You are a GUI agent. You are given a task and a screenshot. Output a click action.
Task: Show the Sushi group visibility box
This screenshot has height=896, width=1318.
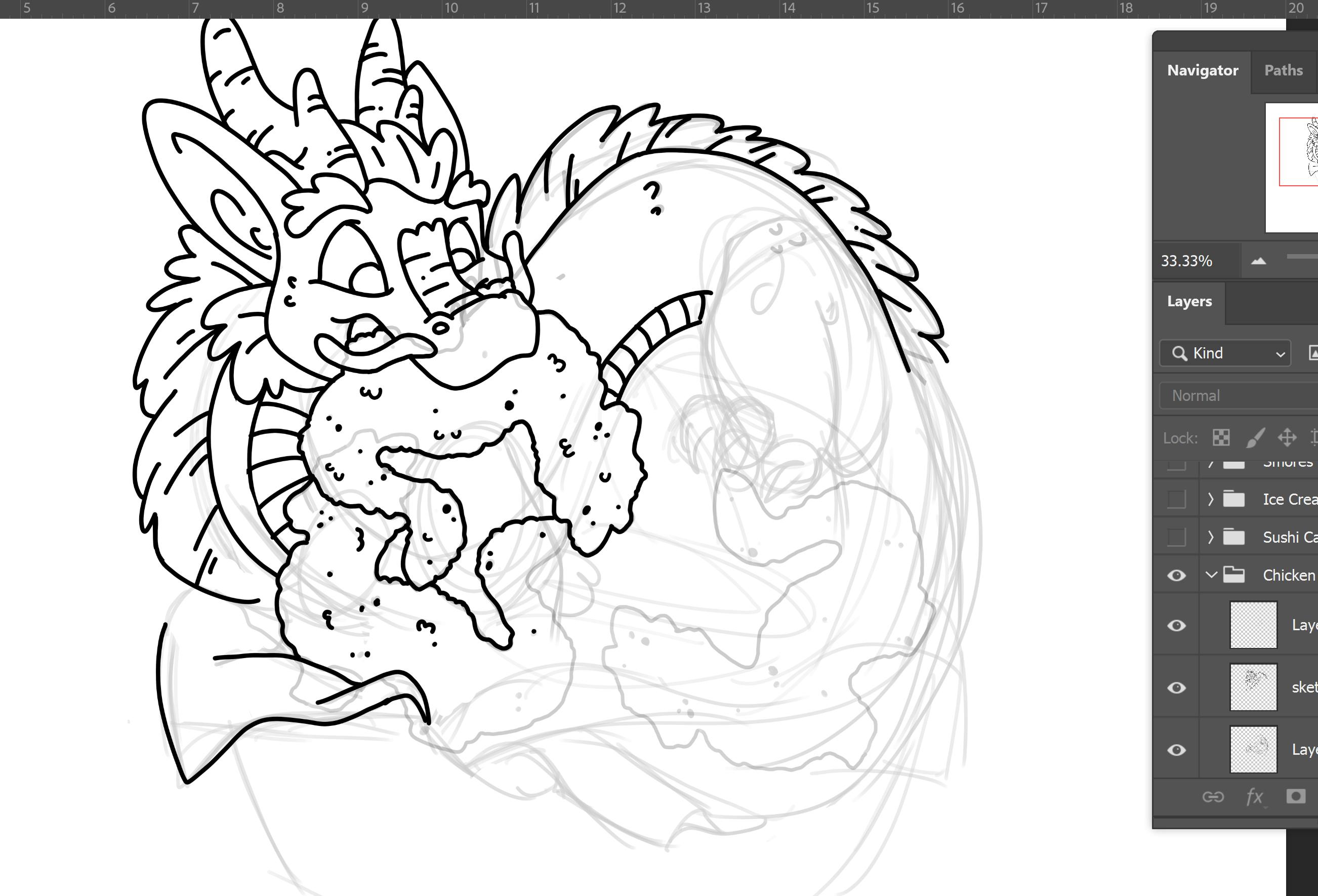click(1176, 537)
